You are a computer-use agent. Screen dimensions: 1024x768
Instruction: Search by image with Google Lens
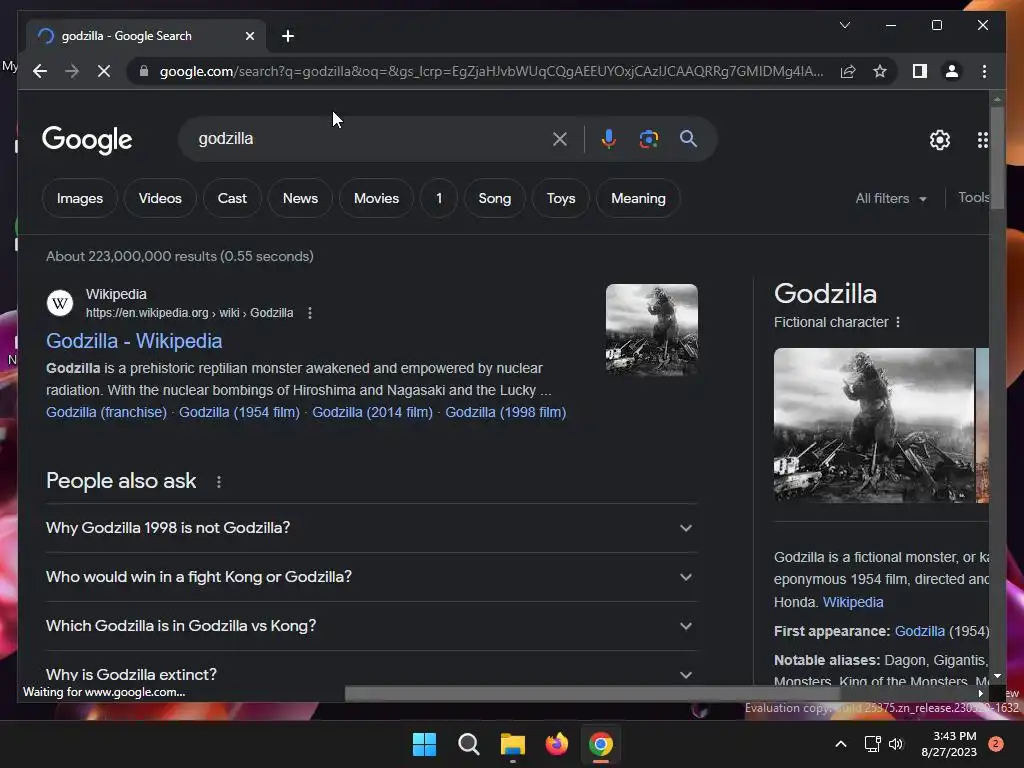[648, 139]
